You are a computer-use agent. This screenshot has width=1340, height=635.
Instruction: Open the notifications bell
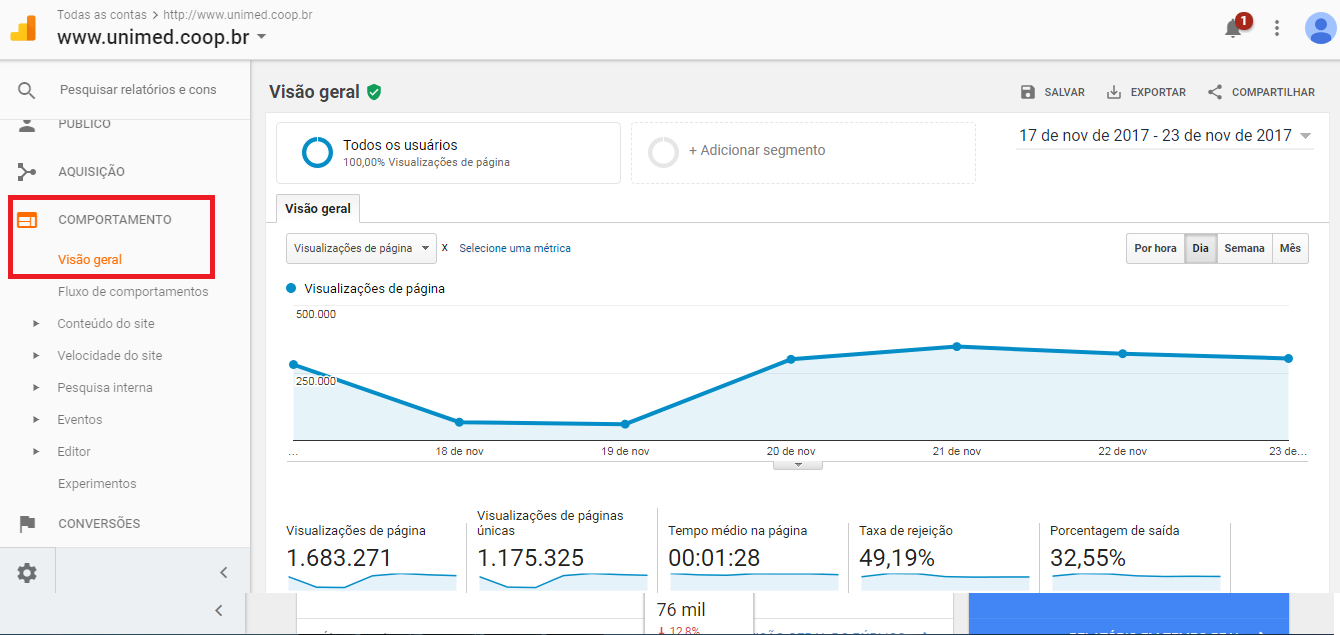point(1234,29)
